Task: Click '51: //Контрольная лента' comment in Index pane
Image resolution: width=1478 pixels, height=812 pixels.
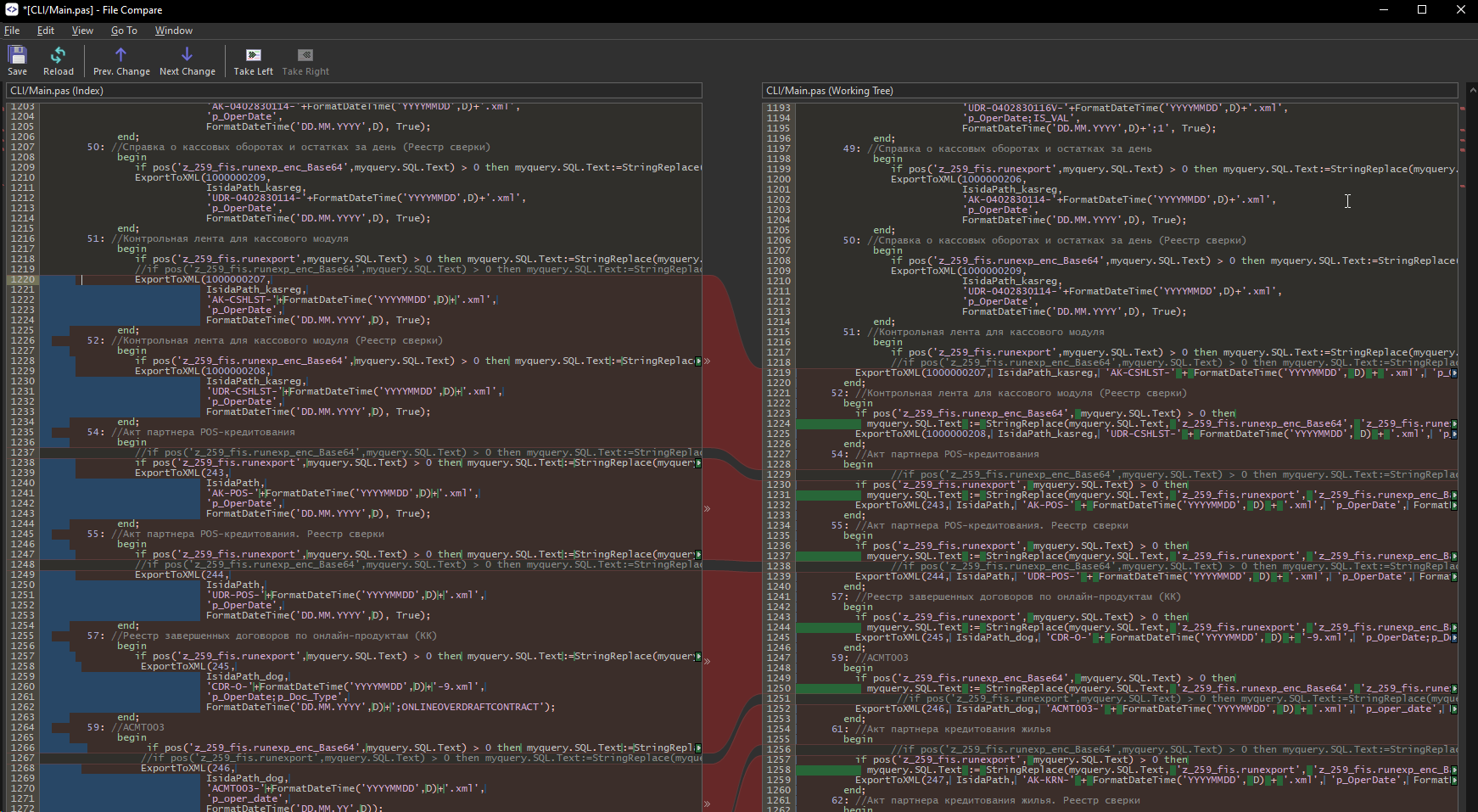Action: pyautogui.click(x=217, y=238)
